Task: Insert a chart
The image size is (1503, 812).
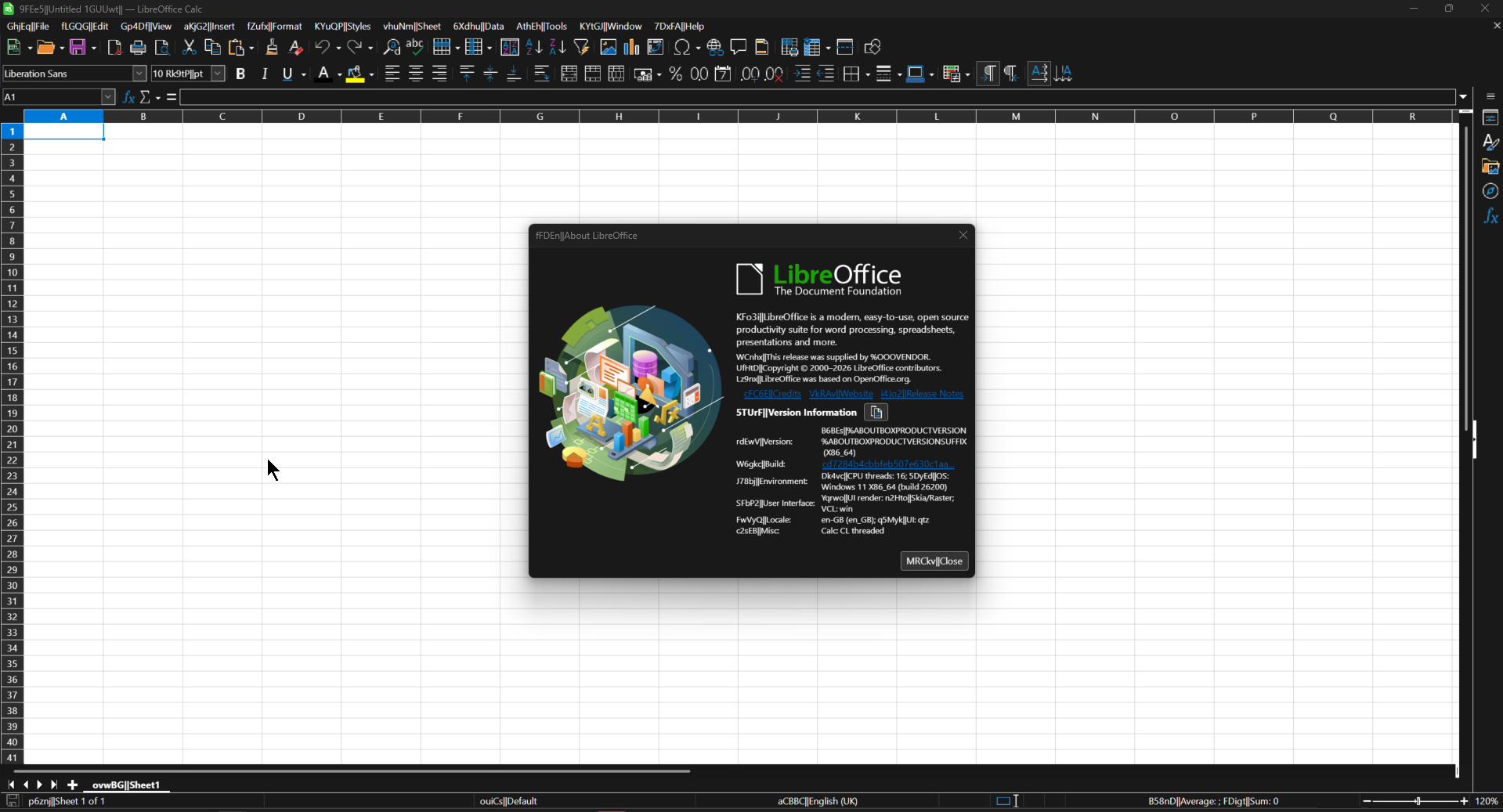Action: (x=632, y=48)
